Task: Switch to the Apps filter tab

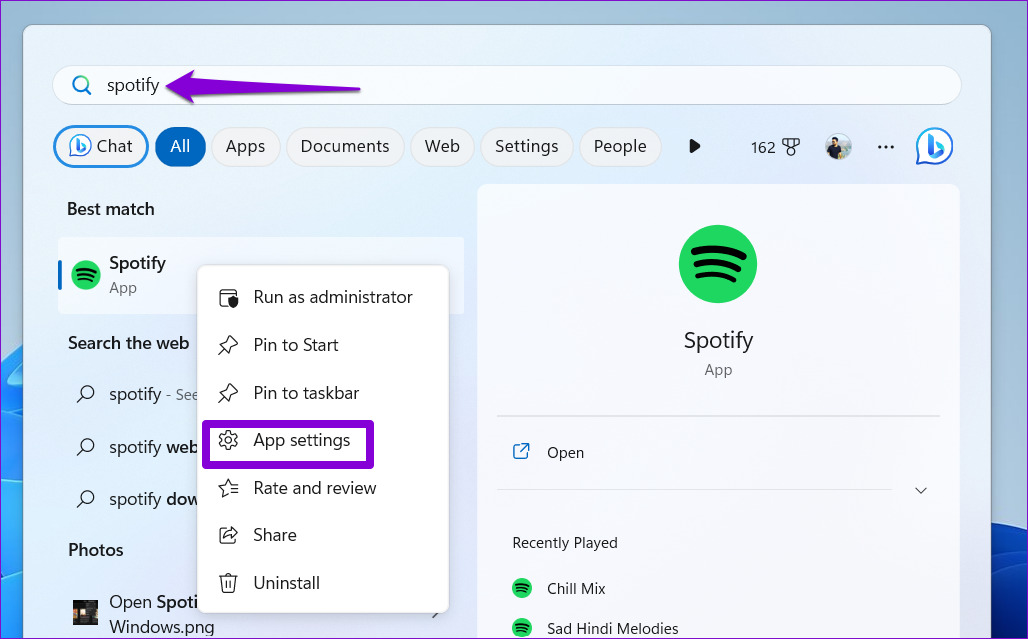Action: pyautogui.click(x=246, y=146)
